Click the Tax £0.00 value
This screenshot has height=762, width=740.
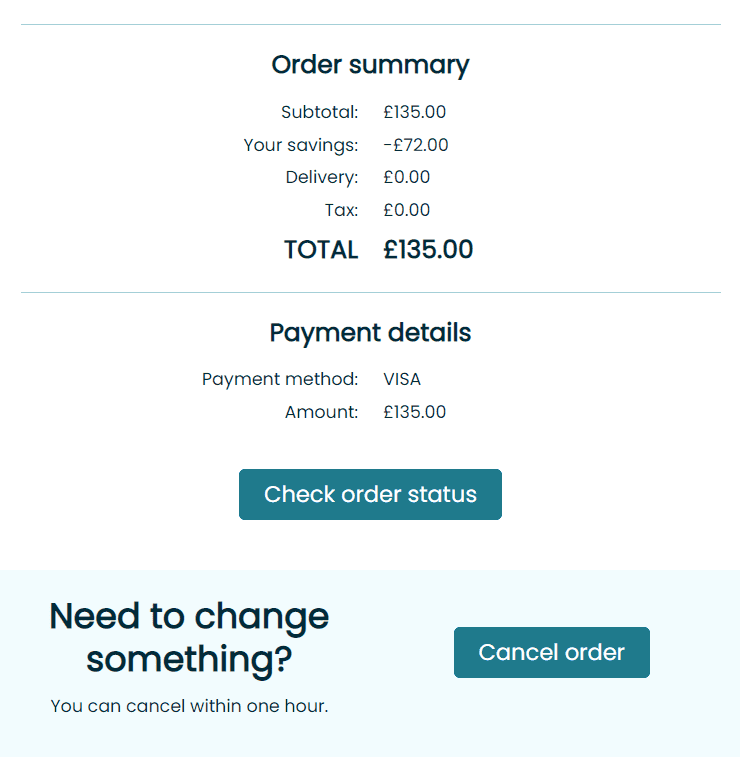tap(406, 210)
